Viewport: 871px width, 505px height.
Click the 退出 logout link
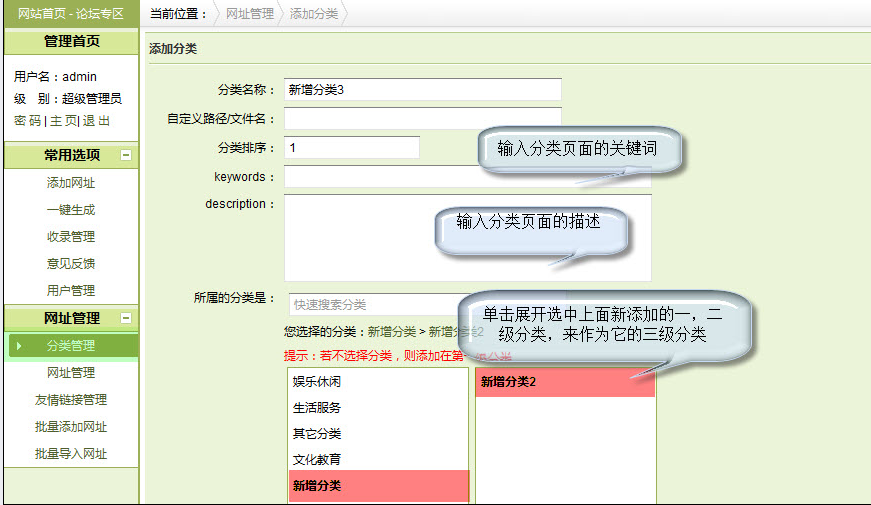96,121
